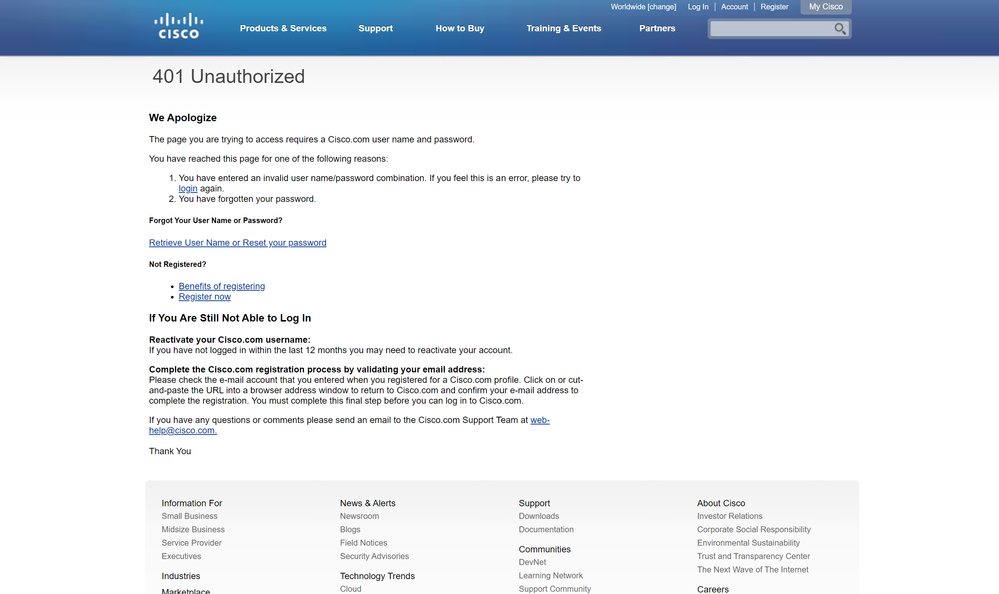Open Service Provider footer link
This screenshot has width=999, height=594.
(x=192, y=543)
